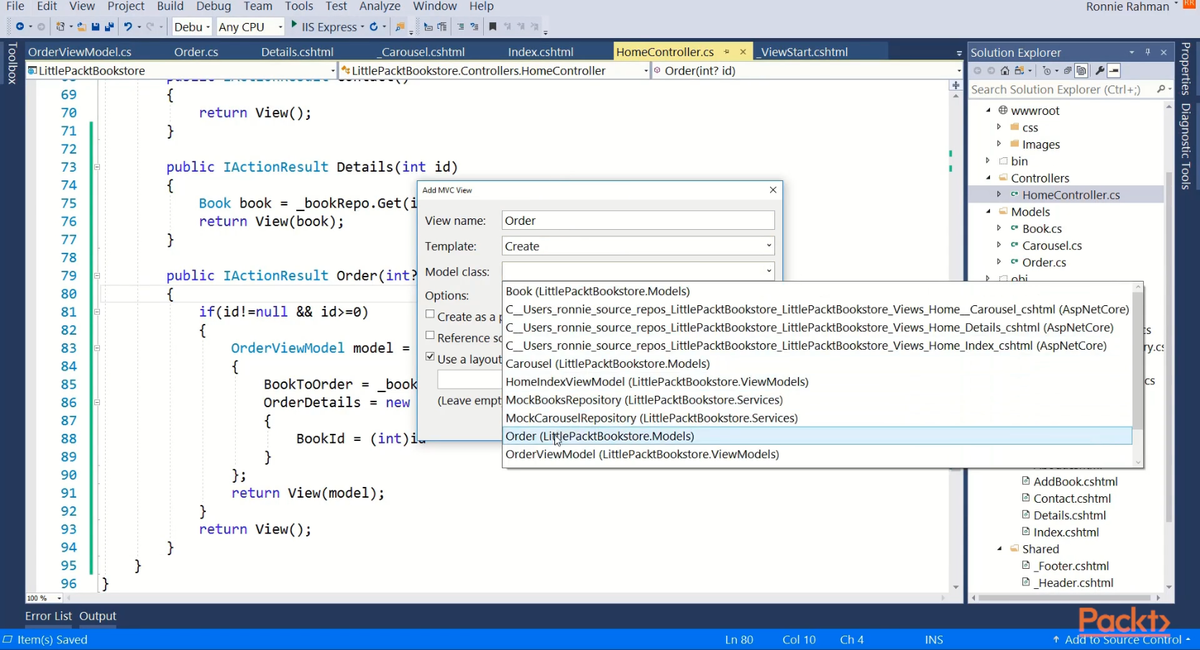Open the Tools menu
Image resolution: width=1200 pixels, height=650 pixels.
point(299,6)
